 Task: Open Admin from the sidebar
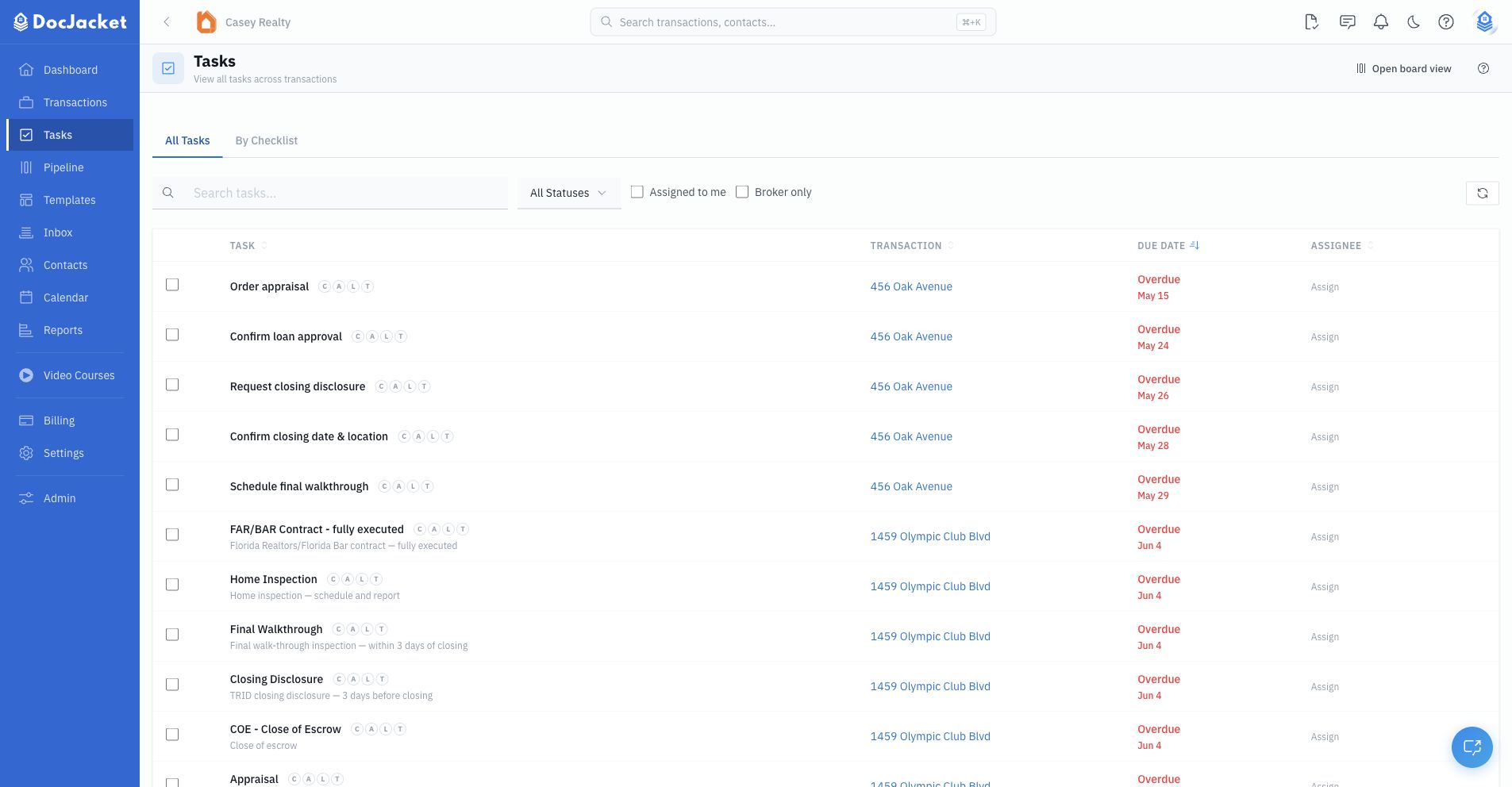click(x=70, y=498)
